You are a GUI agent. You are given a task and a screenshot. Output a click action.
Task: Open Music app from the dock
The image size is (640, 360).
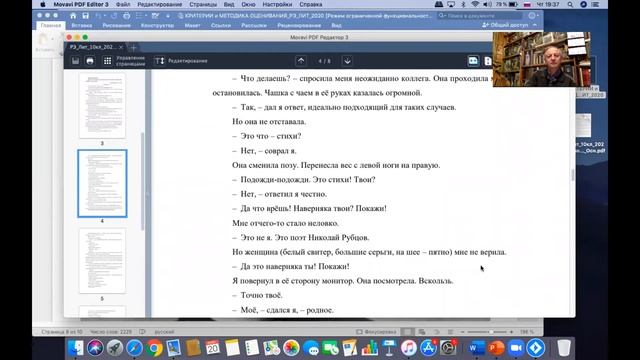point(409,348)
